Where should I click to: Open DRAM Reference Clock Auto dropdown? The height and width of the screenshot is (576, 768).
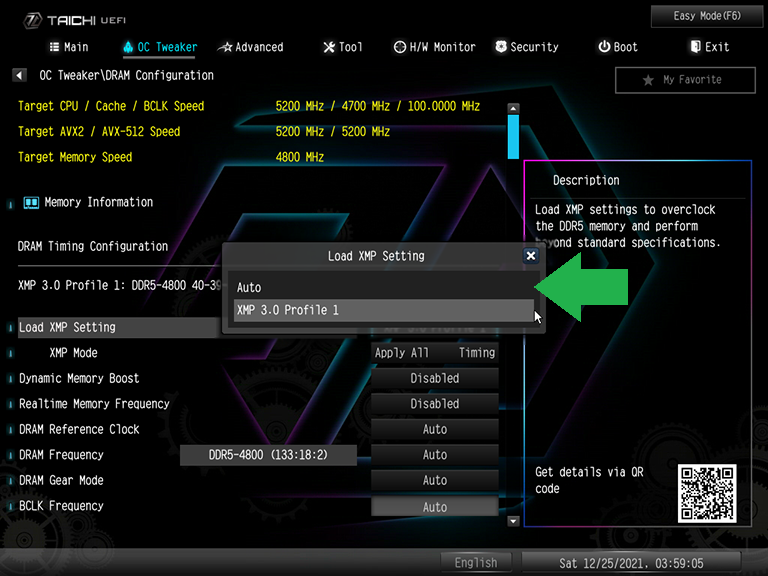(434, 430)
